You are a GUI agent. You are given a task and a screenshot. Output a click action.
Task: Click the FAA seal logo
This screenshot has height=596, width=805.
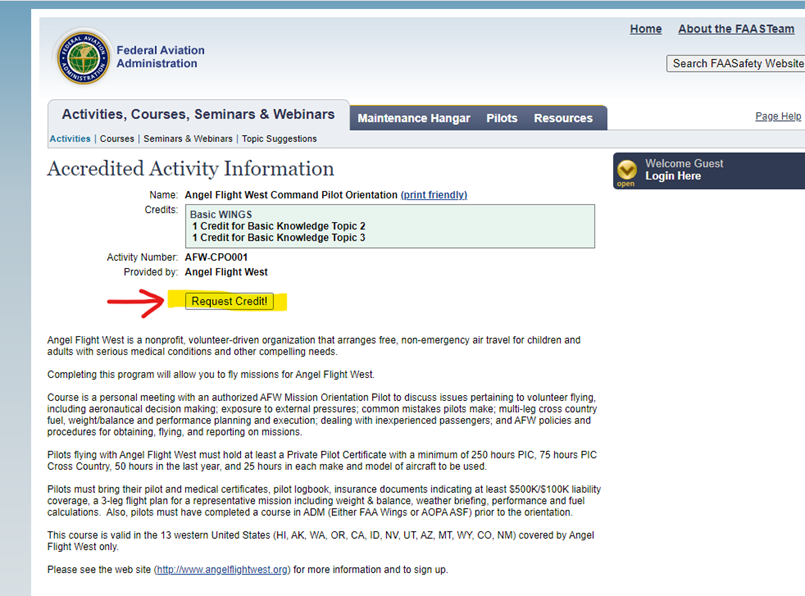coord(84,57)
